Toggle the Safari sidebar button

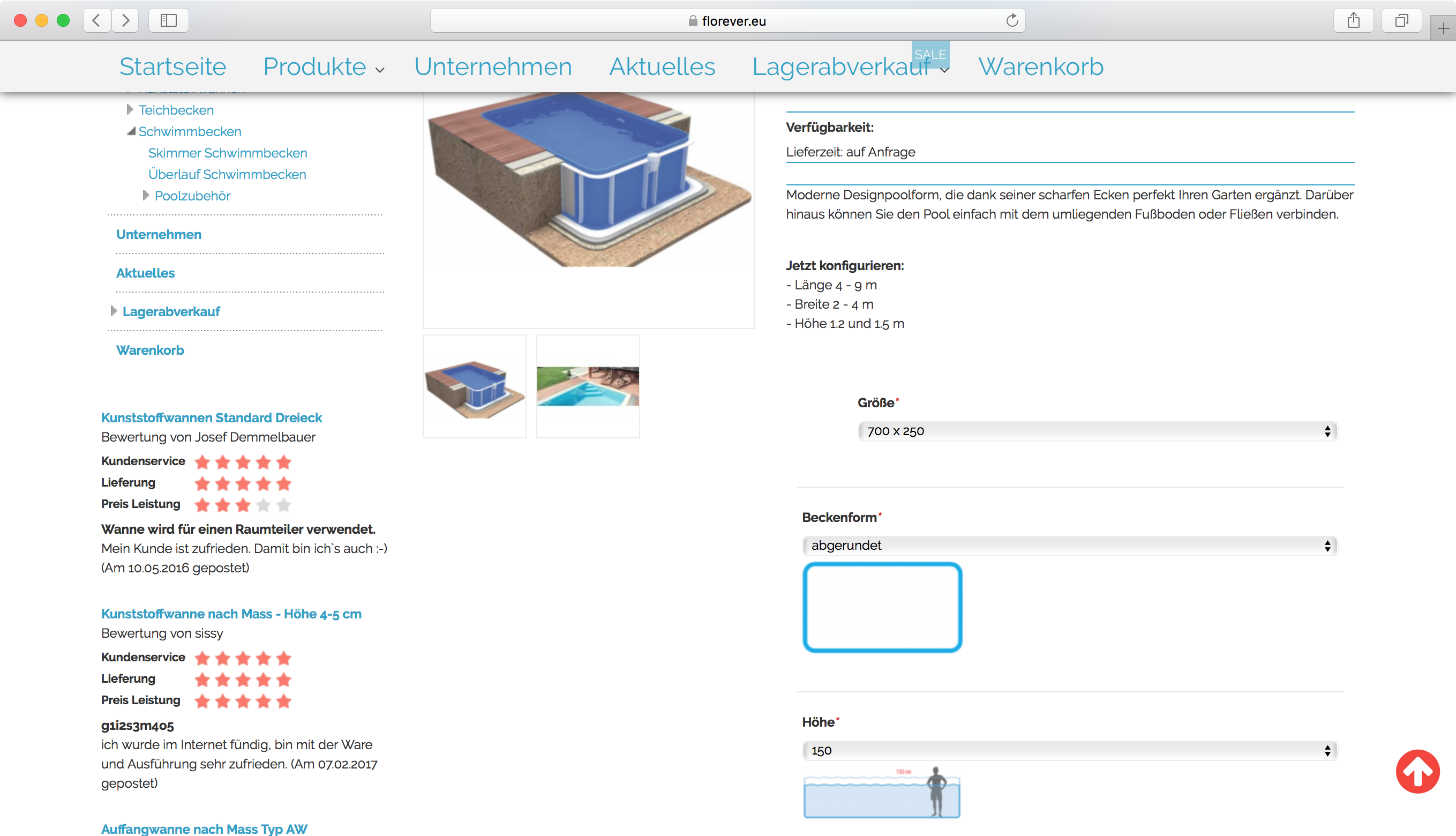tap(168, 21)
